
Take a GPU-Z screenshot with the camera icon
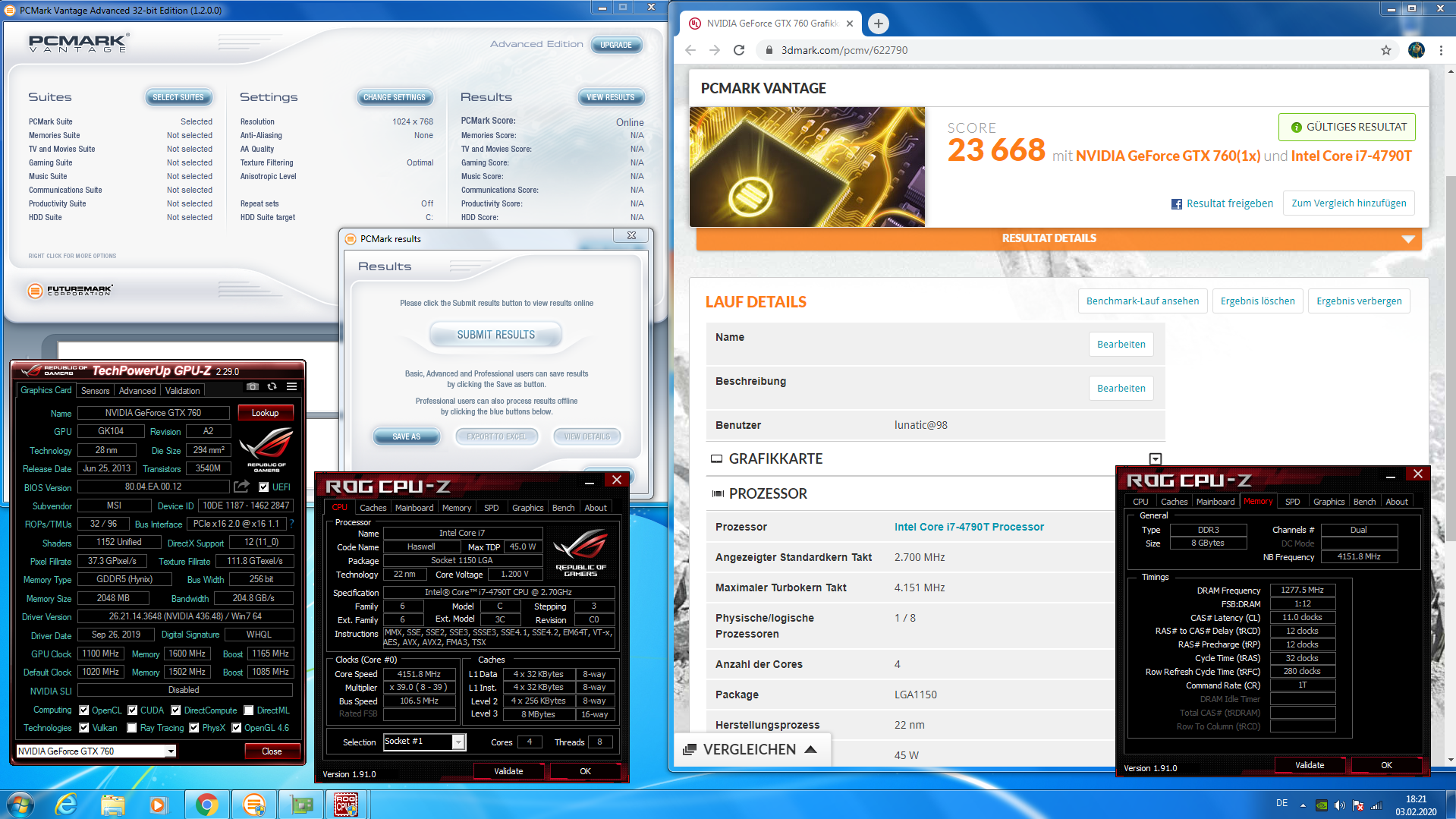[x=253, y=387]
